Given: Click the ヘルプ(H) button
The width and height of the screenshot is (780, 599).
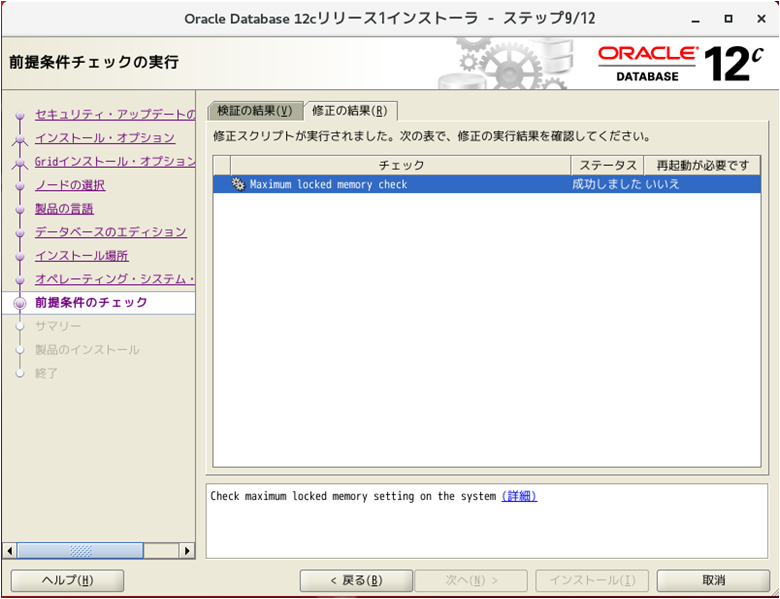Looking at the screenshot, I should (67, 580).
